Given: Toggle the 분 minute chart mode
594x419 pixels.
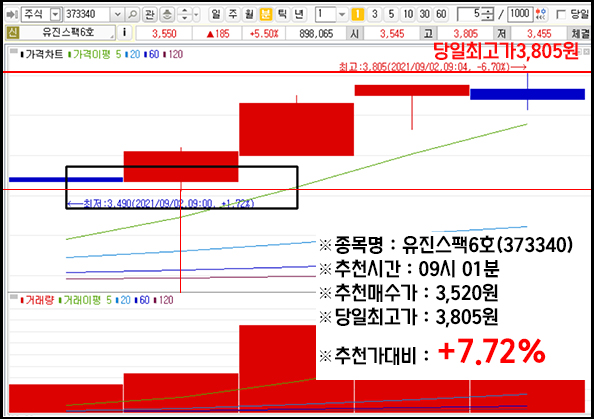Looking at the screenshot, I should click(266, 14).
